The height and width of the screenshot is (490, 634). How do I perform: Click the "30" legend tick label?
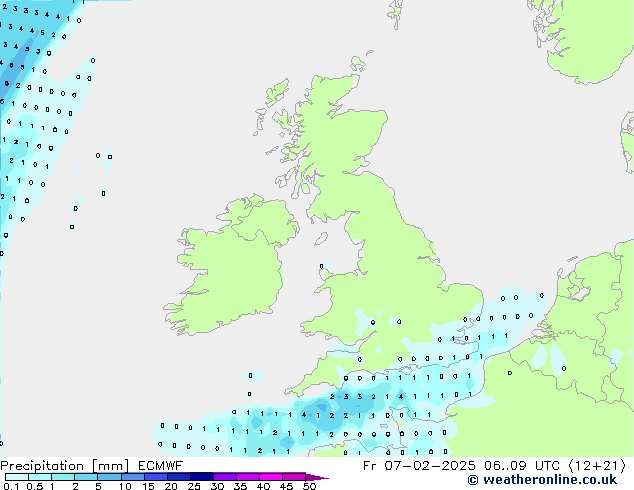click(217, 486)
